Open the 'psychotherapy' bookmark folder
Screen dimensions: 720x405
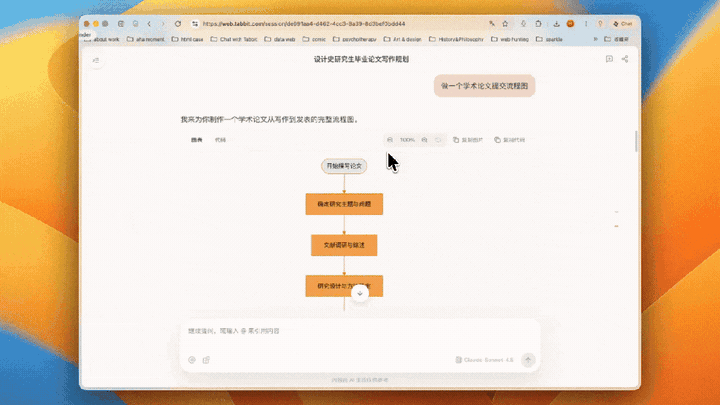354,39
